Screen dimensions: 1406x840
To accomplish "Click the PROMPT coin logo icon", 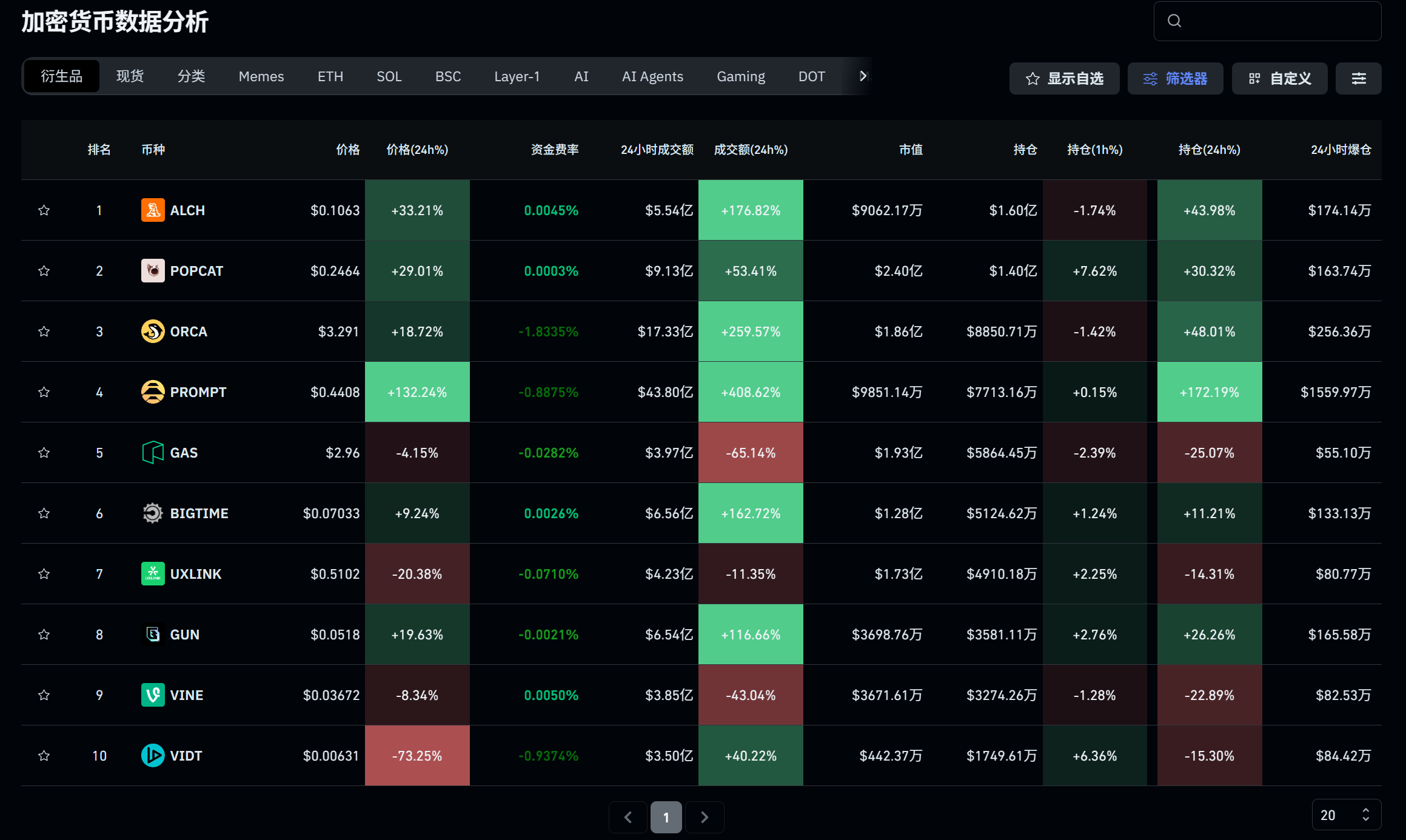I will pyautogui.click(x=153, y=392).
